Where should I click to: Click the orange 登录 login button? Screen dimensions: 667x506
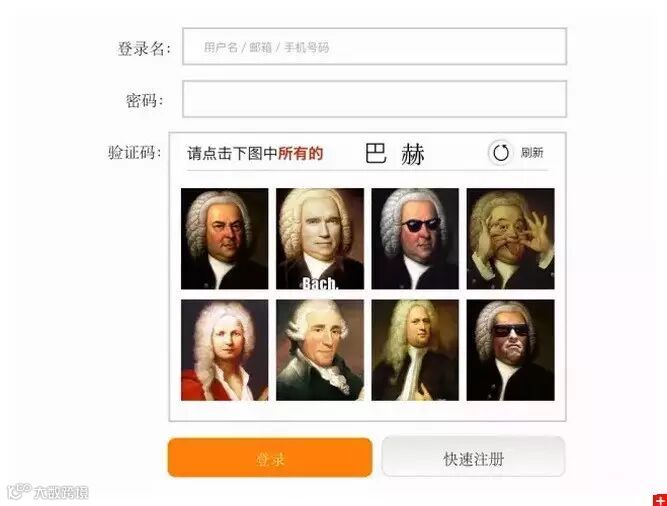click(270, 458)
